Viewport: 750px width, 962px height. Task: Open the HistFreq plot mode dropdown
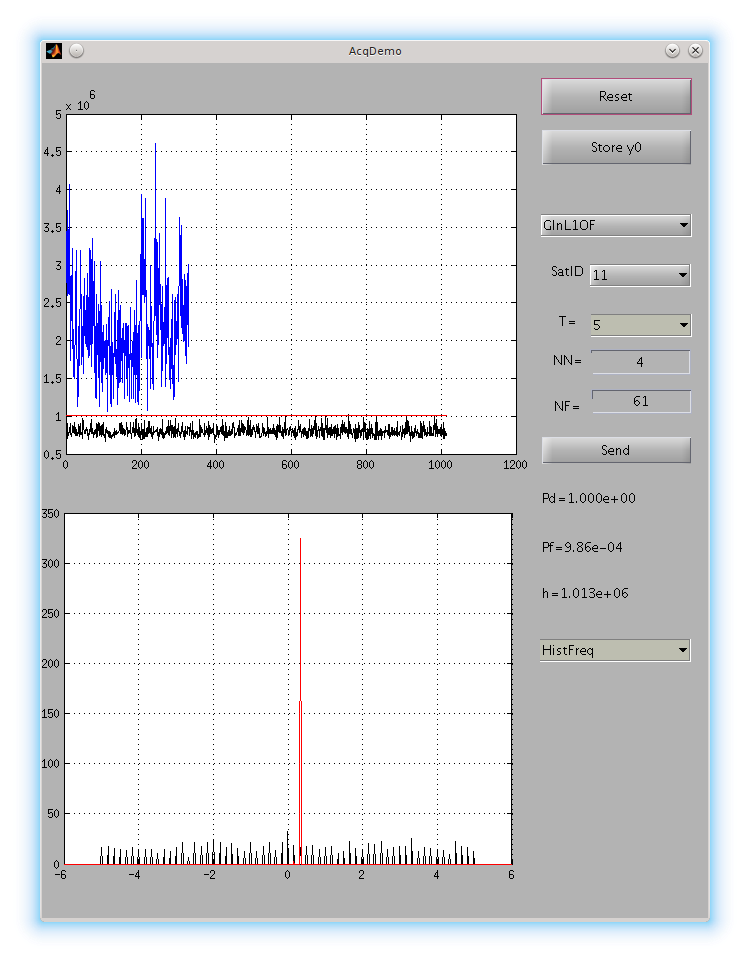click(616, 651)
